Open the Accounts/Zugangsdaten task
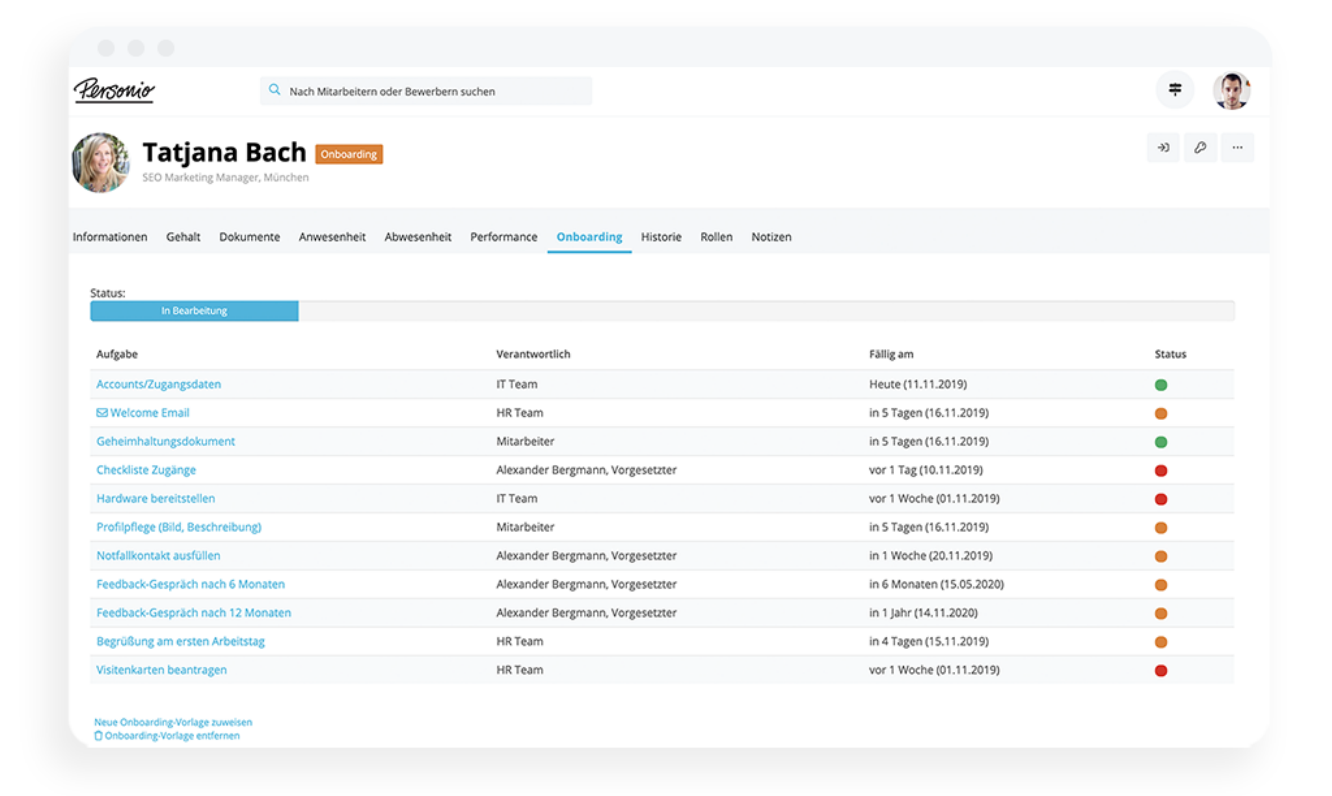Image resolution: width=1332 pixels, height=796 pixels. click(x=159, y=385)
